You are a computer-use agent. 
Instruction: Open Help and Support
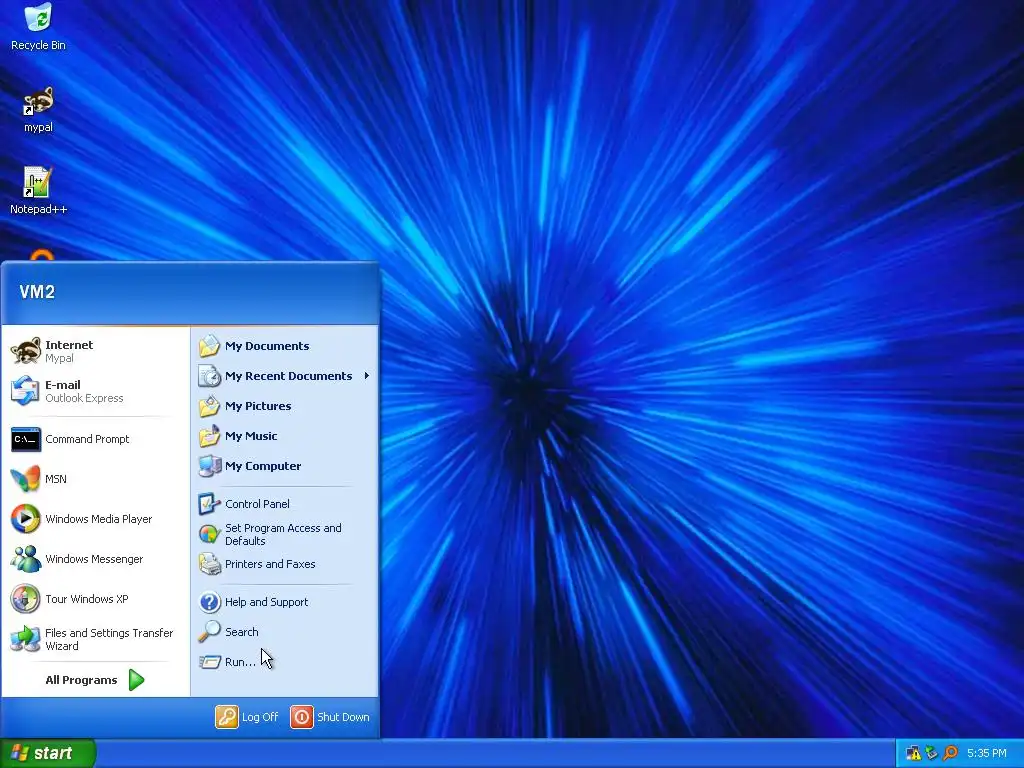(x=285, y=602)
